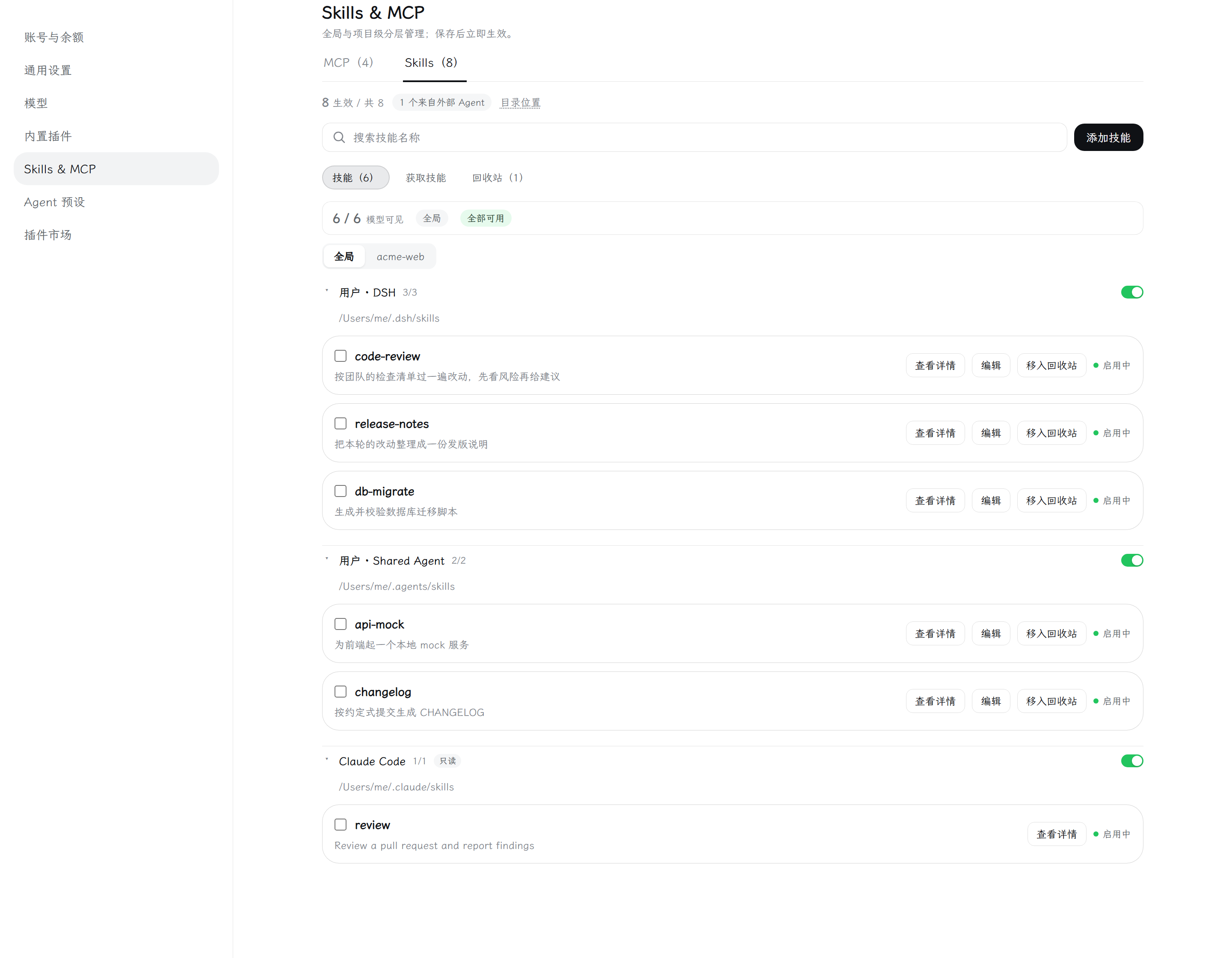The image size is (1232, 958).
Task: Select the 技能 (6) sub-tab
Action: point(355,177)
